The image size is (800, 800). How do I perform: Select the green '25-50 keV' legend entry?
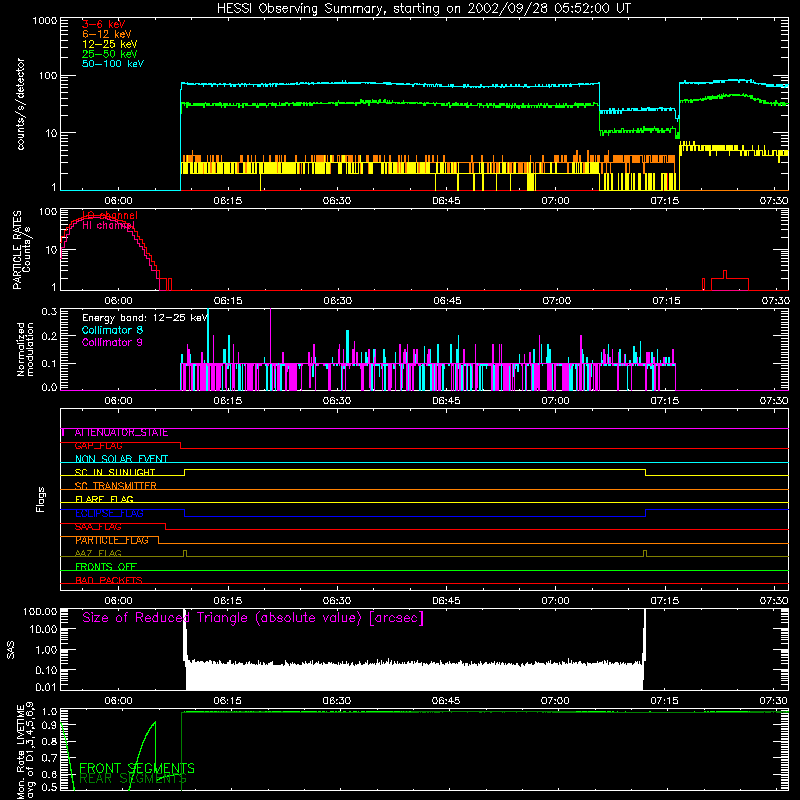tap(109, 54)
